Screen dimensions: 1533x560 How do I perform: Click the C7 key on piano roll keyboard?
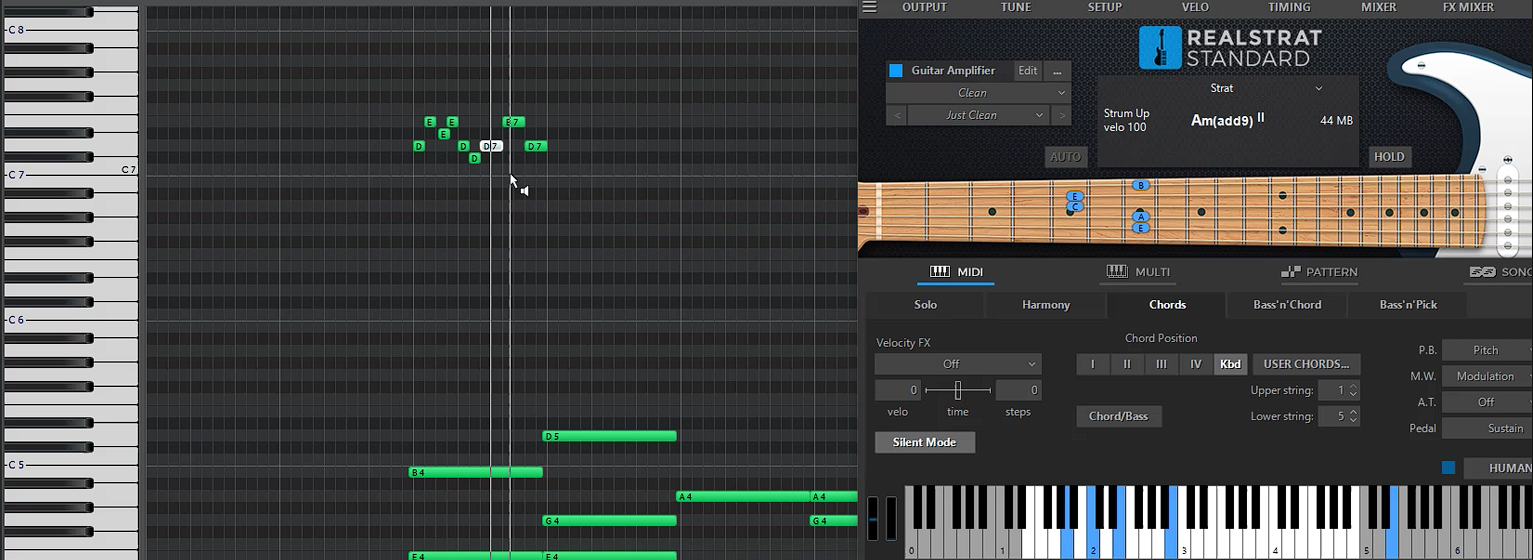[x=70, y=175]
